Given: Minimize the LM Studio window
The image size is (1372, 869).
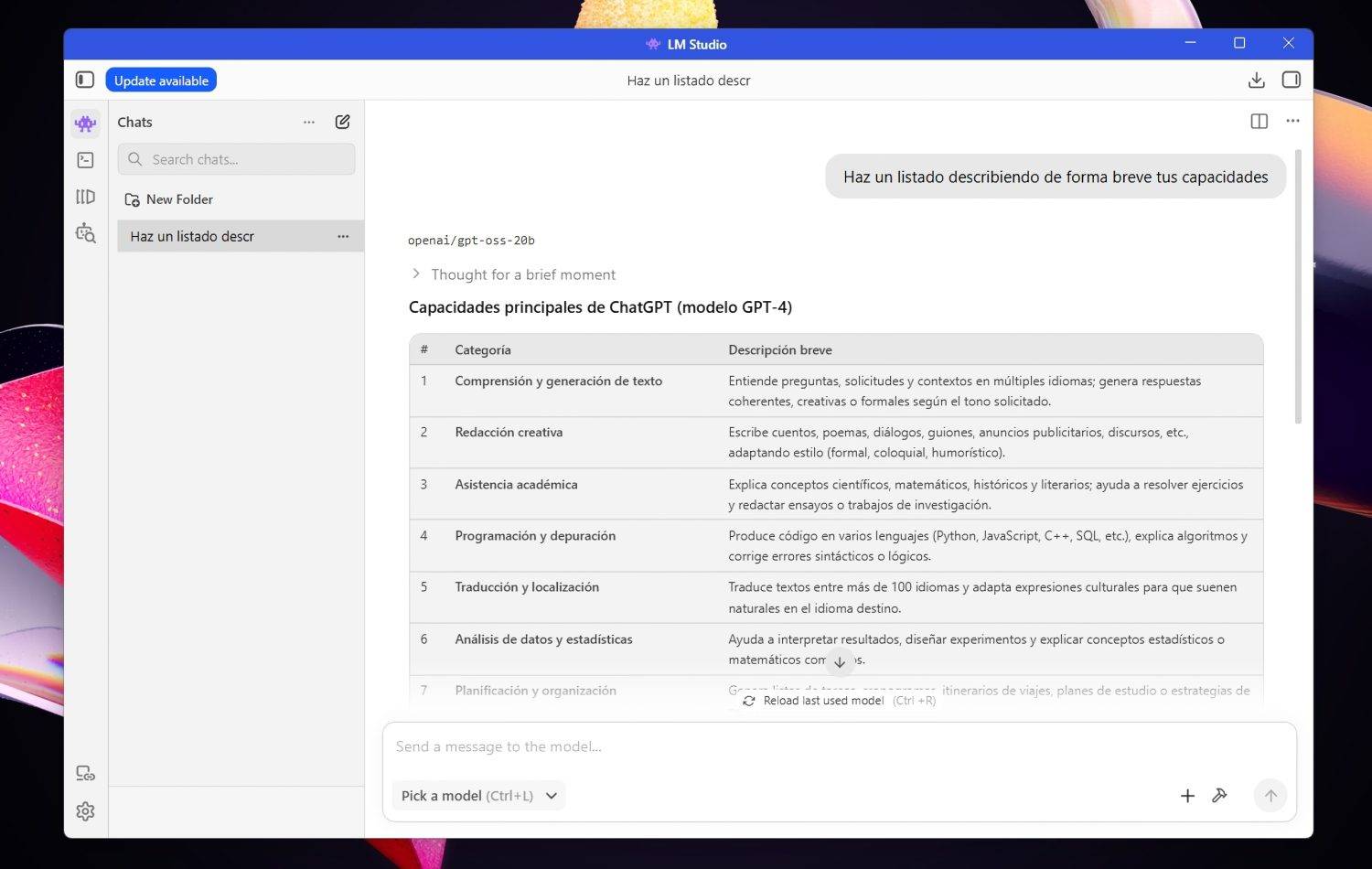Looking at the screenshot, I should pos(1190,43).
